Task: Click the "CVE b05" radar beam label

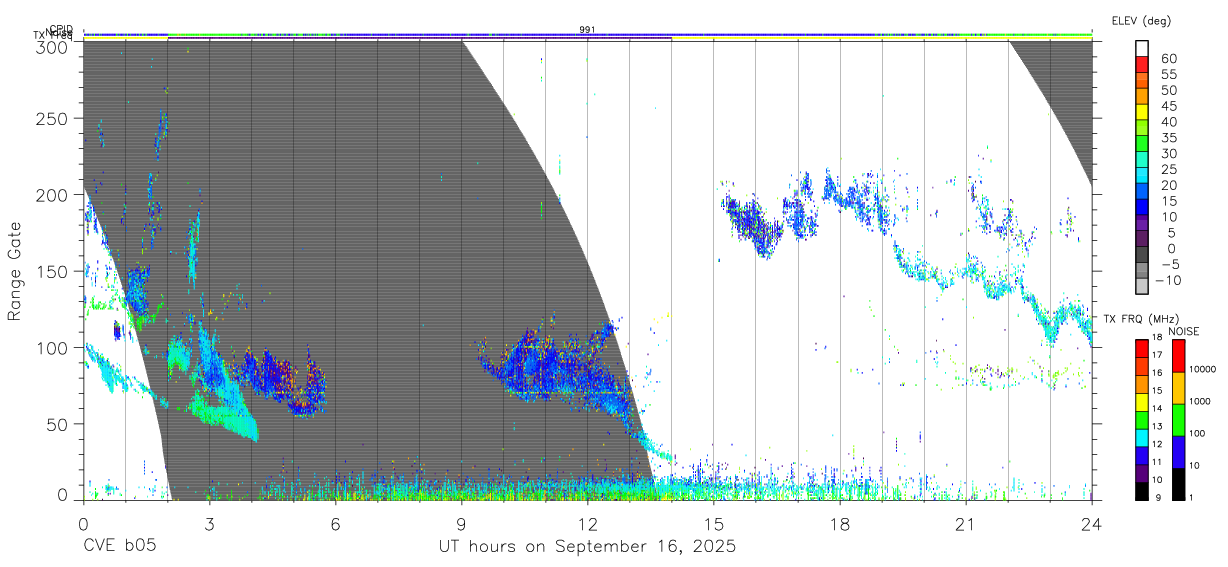Action: point(120,547)
